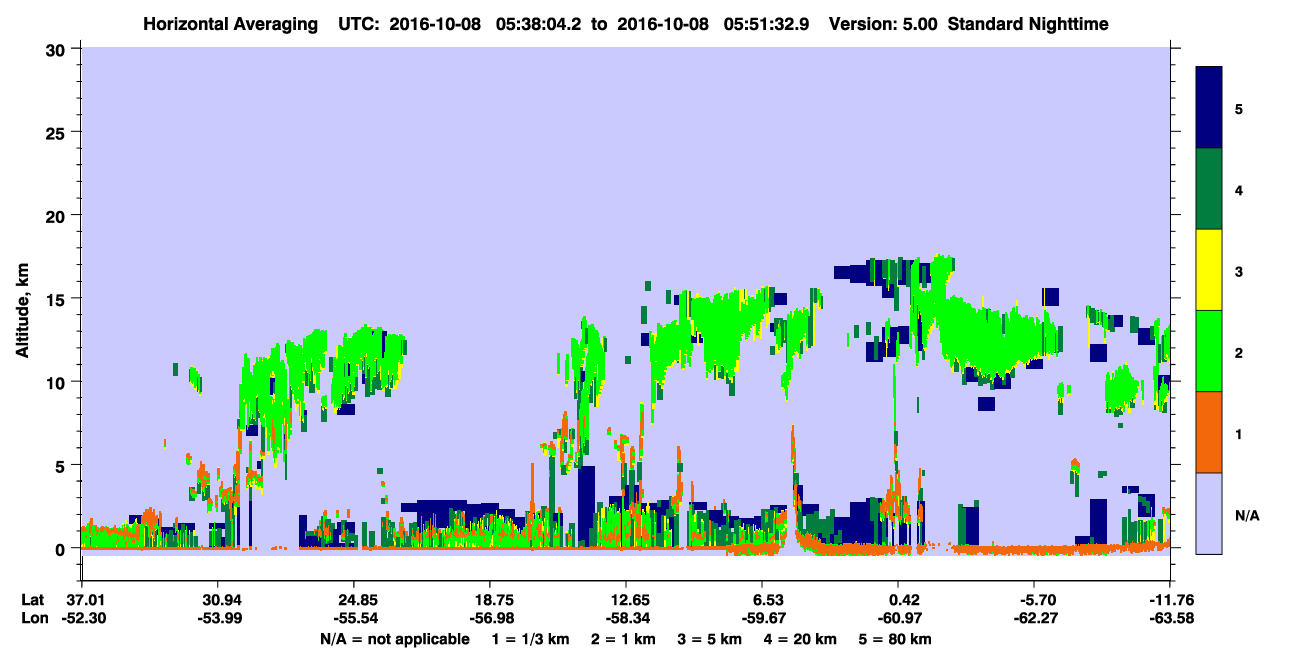
Task: Click the dark green level 4 colorbar segment
Action: (x=1209, y=189)
